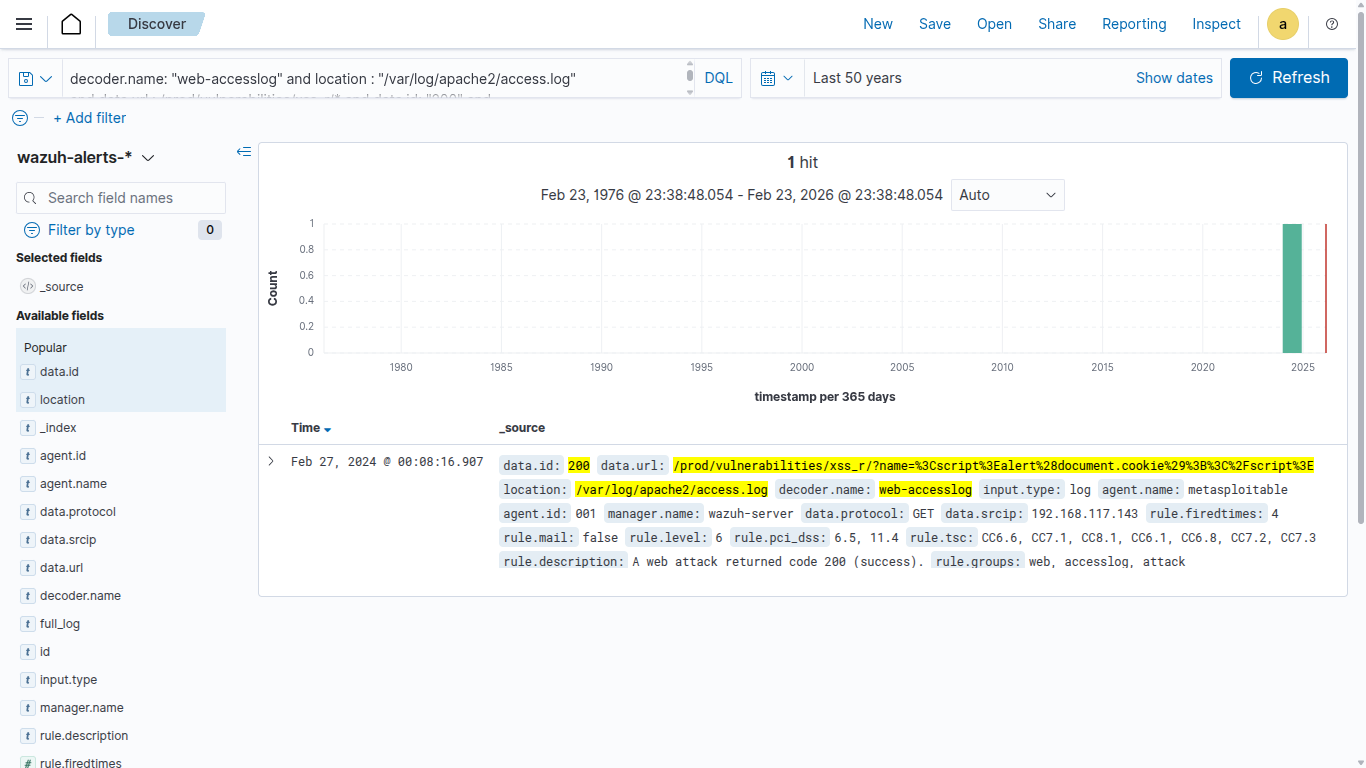This screenshot has width=1366, height=768.
Task: Click the user avatar 'a'
Action: tap(1282, 24)
